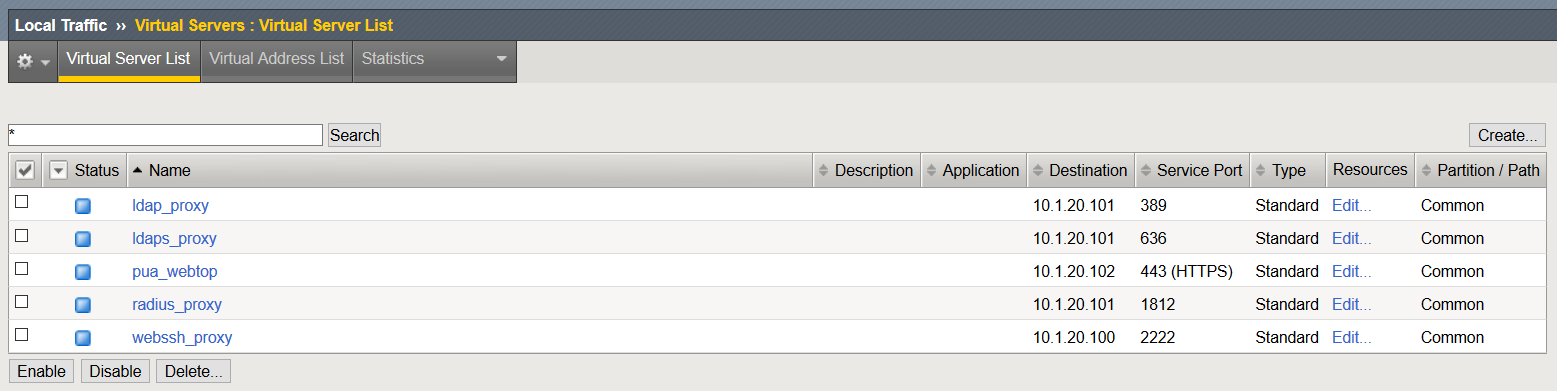Click the status icon for ldaps_proxy
The width and height of the screenshot is (1557, 391).
[83, 239]
